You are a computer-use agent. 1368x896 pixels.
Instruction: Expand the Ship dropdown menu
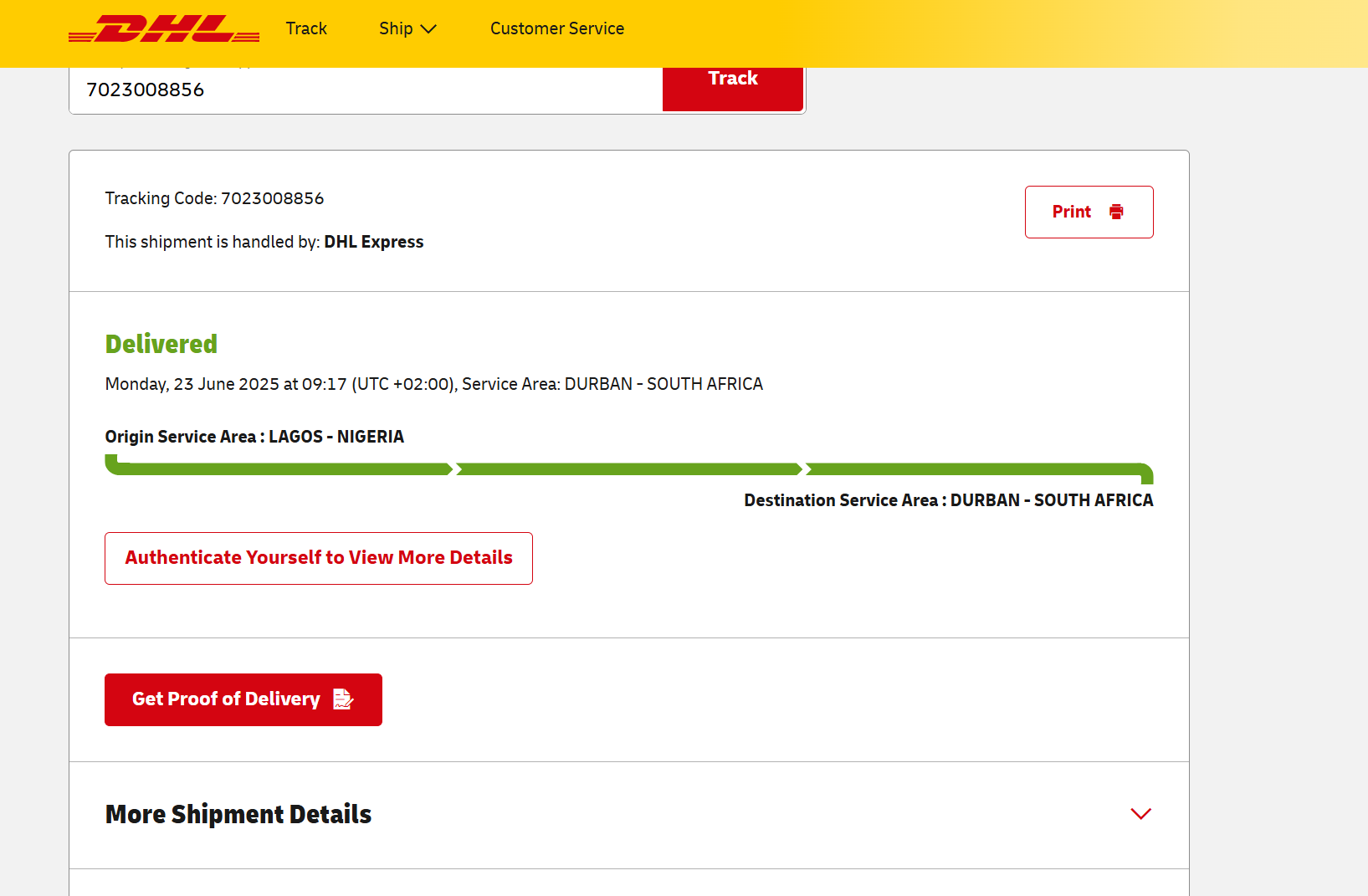pos(407,28)
